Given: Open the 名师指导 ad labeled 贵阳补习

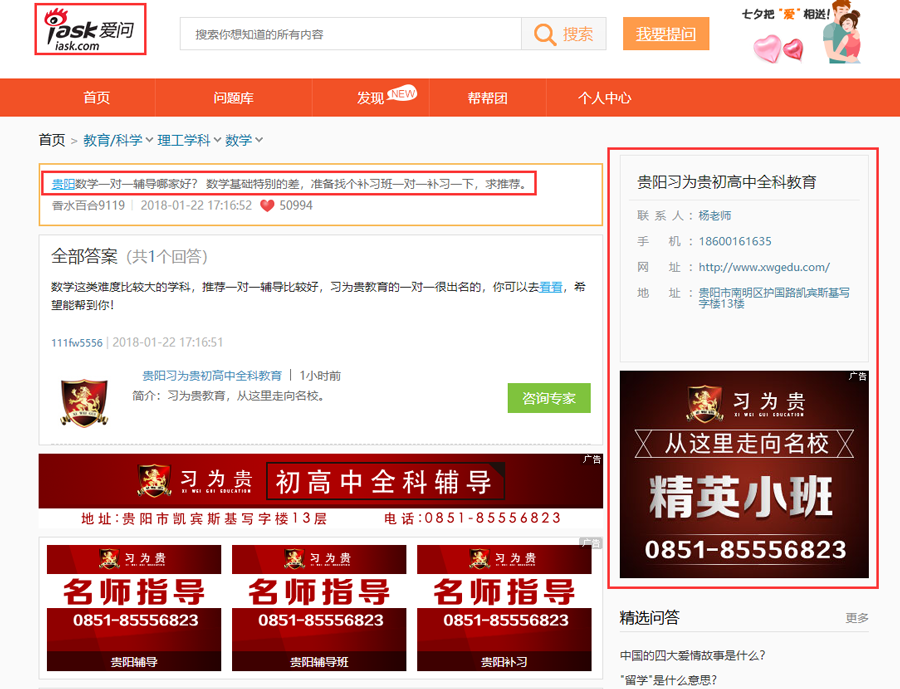Looking at the screenshot, I should [x=504, y=608].
